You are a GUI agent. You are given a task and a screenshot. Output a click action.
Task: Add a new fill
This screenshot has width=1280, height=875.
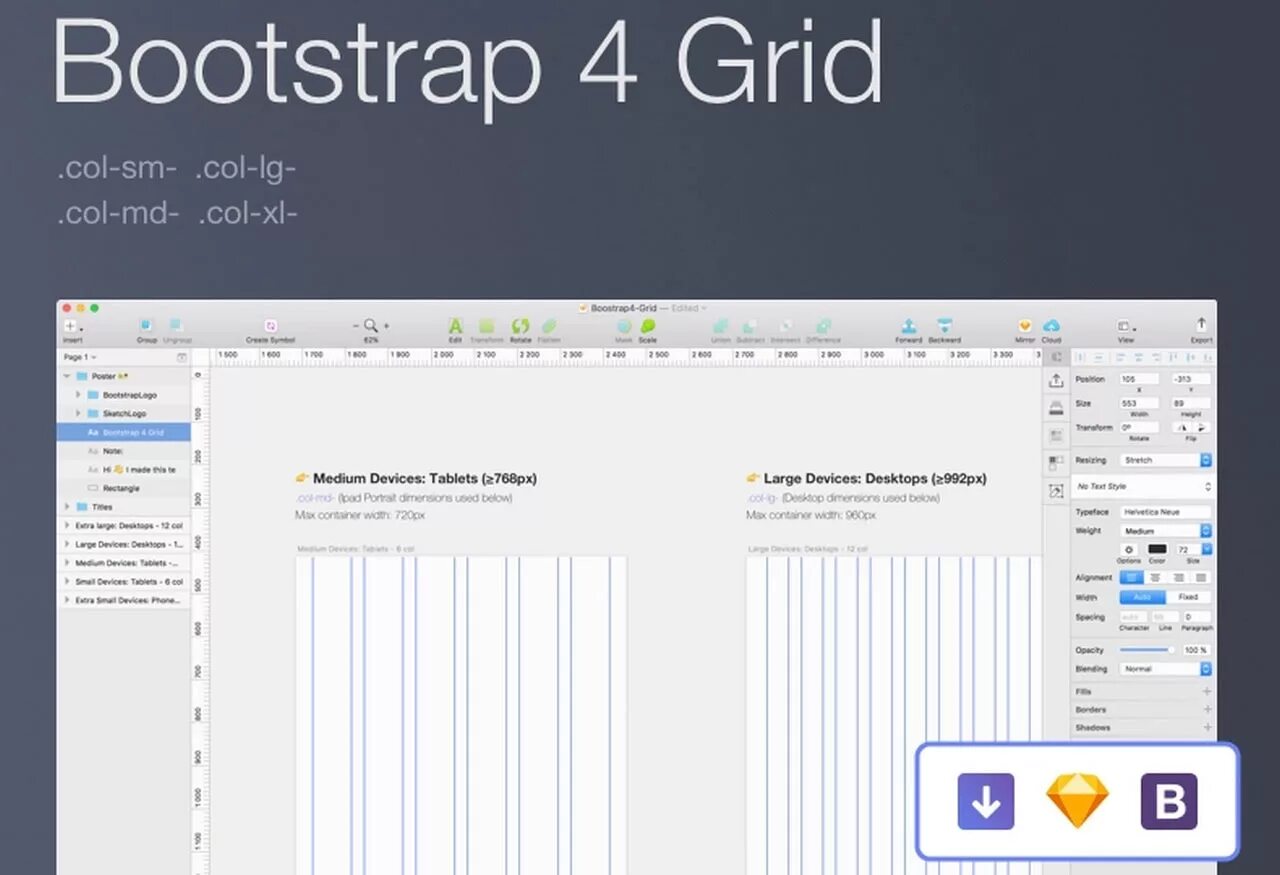1206,691
